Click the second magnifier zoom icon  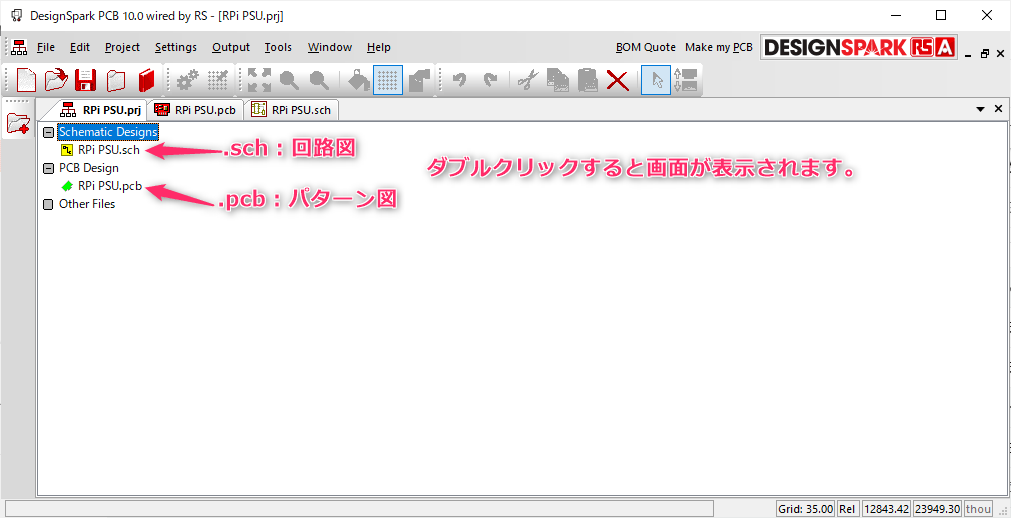tap(319, 81)
